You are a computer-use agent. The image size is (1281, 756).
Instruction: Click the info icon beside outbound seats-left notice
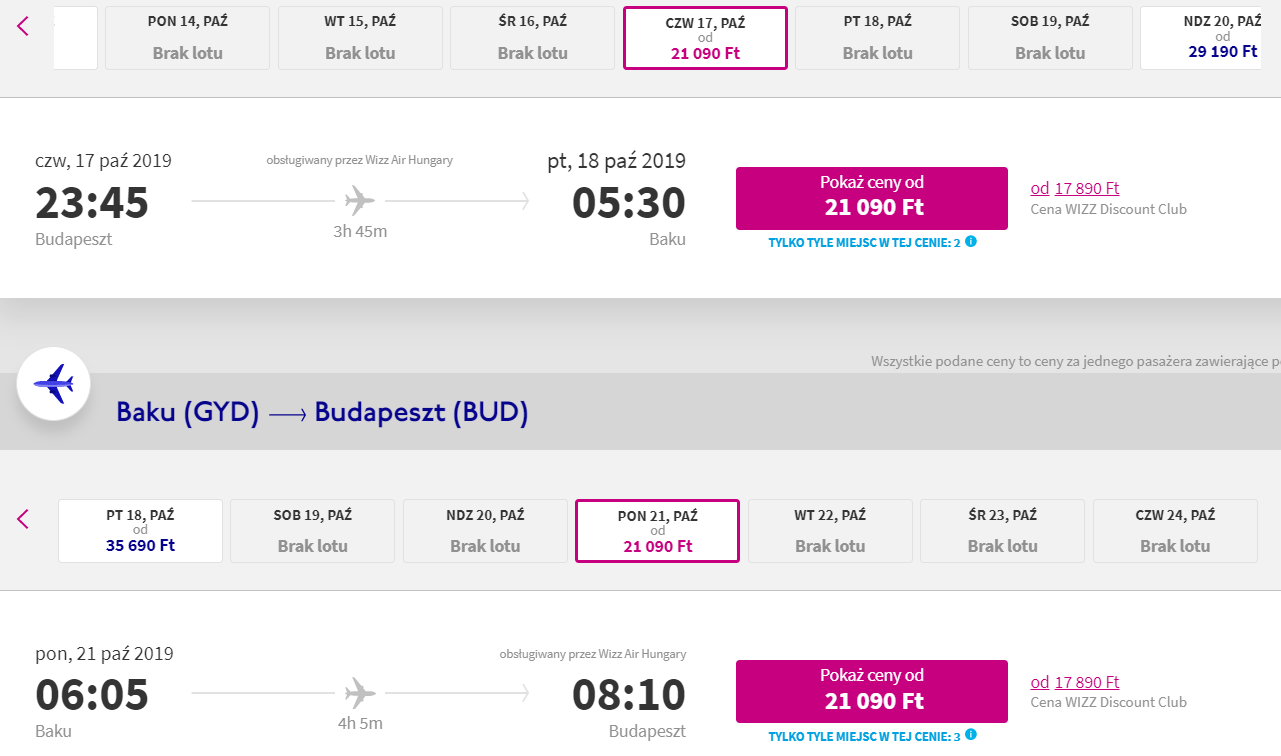click(x=971, y=242)
